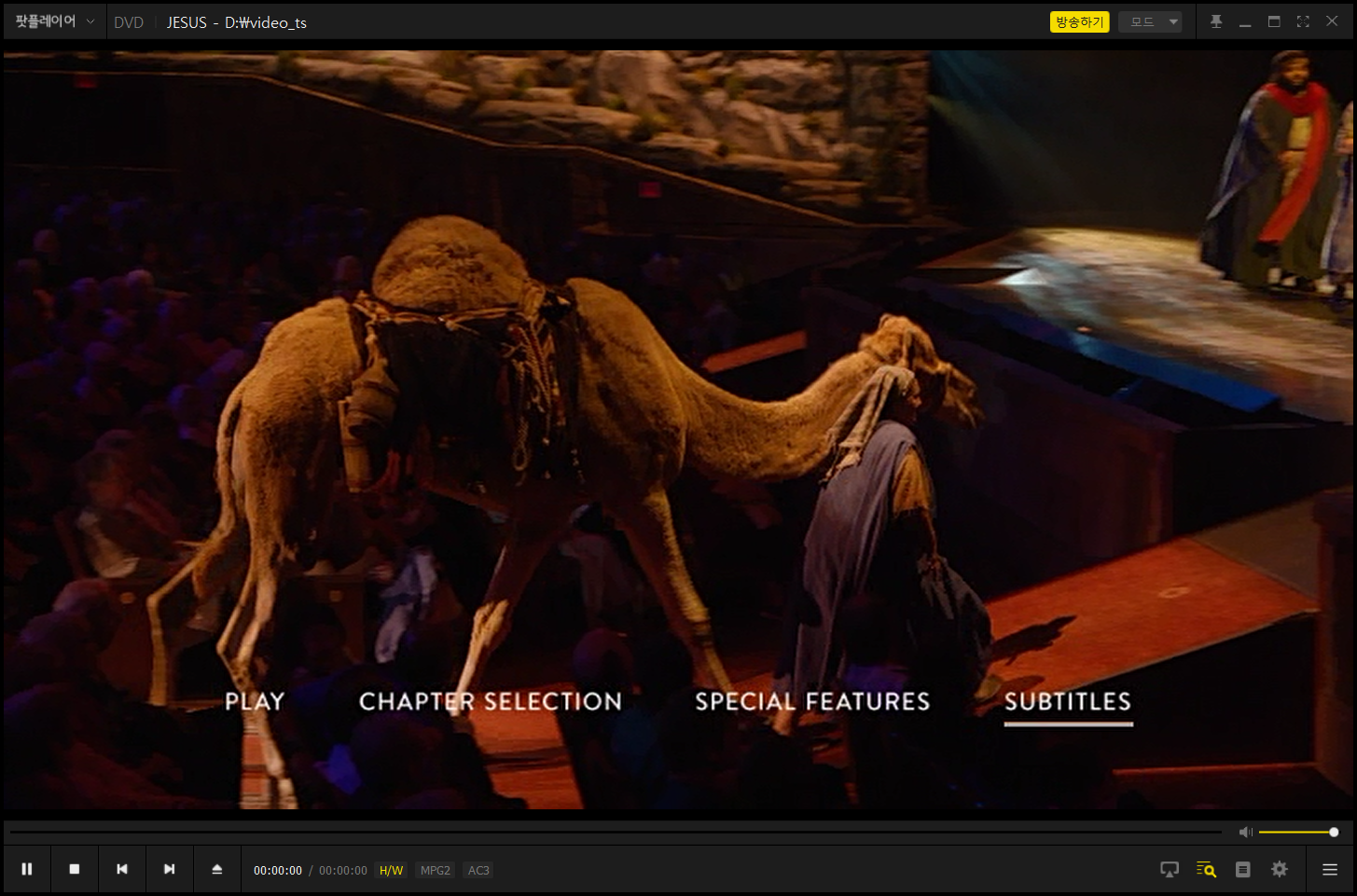
Task: Click the AC3 audio codec badge
Action: click(x=478, y=871)
